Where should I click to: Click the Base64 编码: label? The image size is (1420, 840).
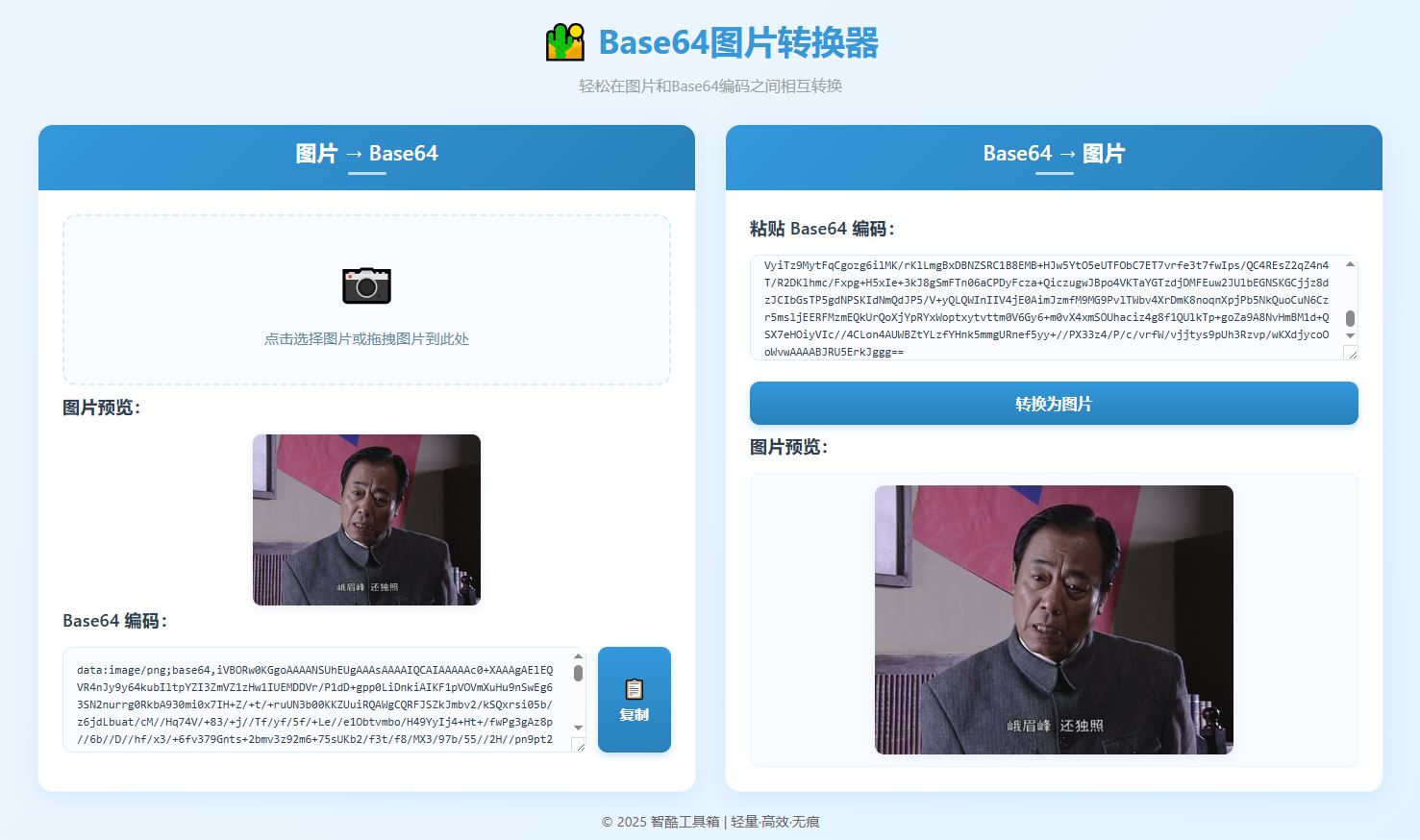pyautogui.click(x=114, y=621)
